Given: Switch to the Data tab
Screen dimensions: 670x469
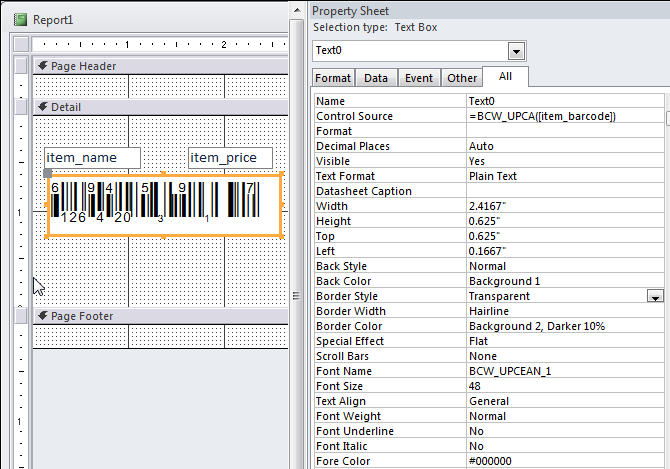Looking at the screenshot, I should pyautogui.click(x=376, y=78).
